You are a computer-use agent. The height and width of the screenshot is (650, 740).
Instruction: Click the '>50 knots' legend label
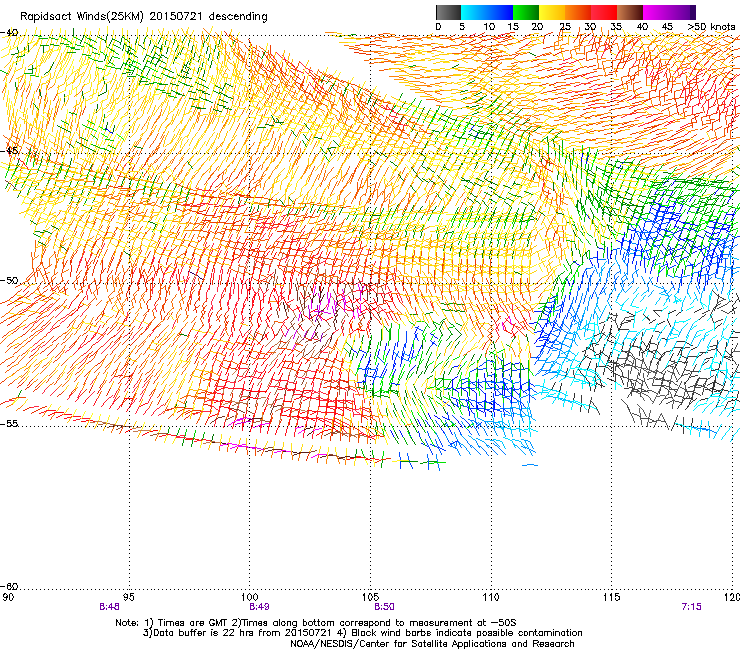coord(711,26)
